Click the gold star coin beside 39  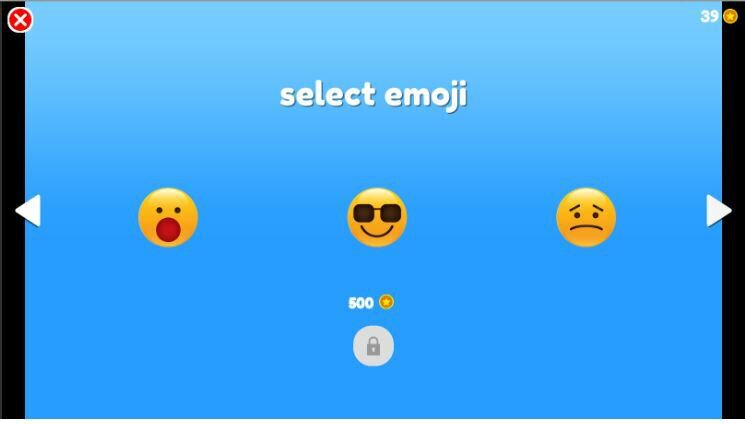pos(730,16)
